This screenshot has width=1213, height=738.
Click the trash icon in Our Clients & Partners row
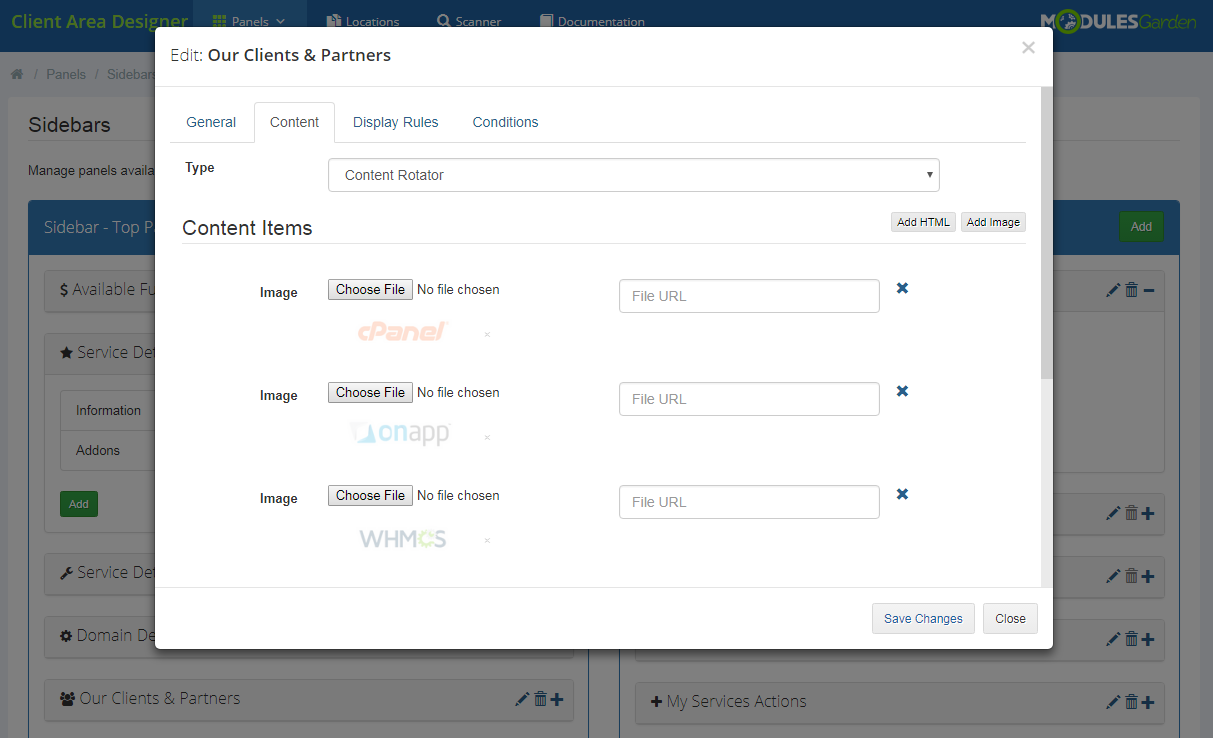[x=540, y=699]
